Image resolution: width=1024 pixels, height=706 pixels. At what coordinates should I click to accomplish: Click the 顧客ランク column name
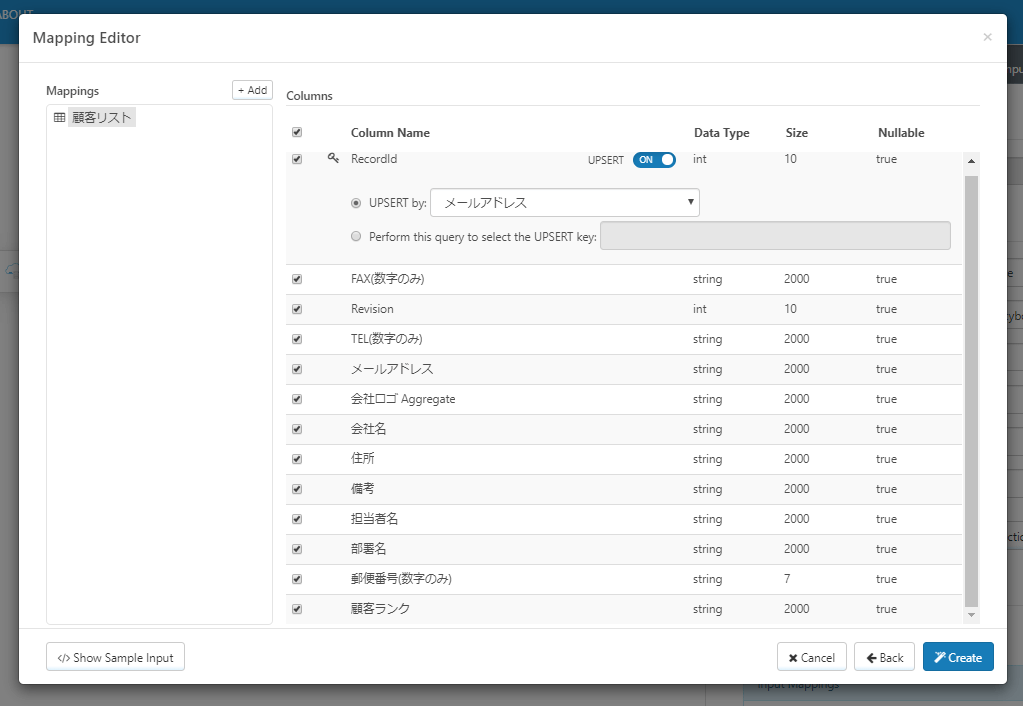click(x=380, y=609)
